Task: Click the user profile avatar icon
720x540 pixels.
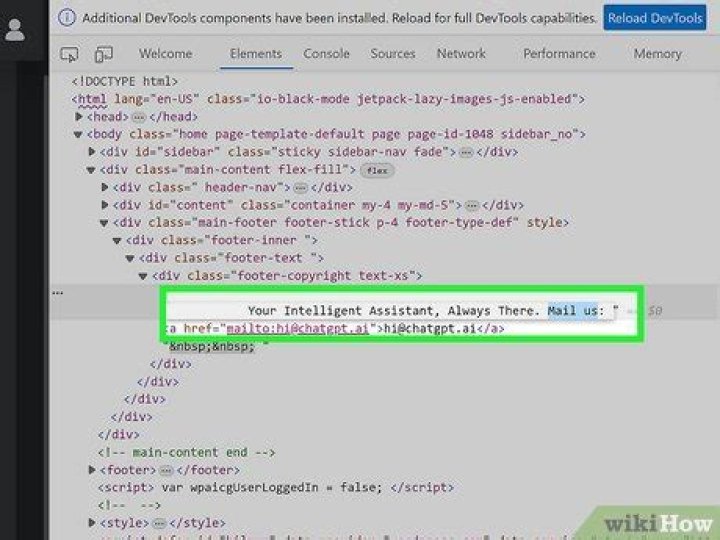Action: [x=15, y=30]
